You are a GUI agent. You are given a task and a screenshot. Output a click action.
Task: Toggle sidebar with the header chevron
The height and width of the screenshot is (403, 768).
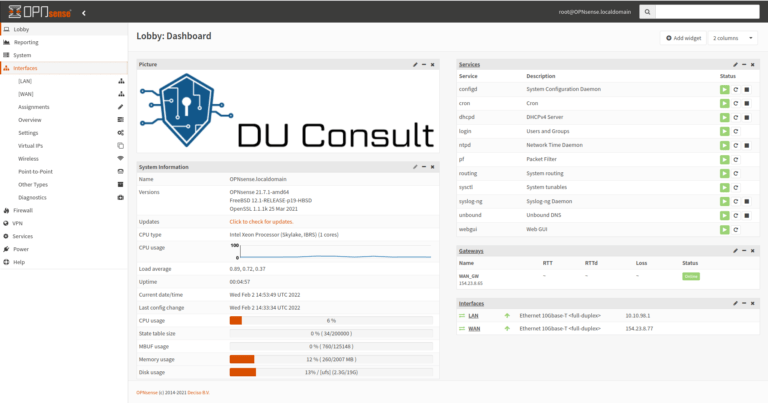[x=83, y=12]
